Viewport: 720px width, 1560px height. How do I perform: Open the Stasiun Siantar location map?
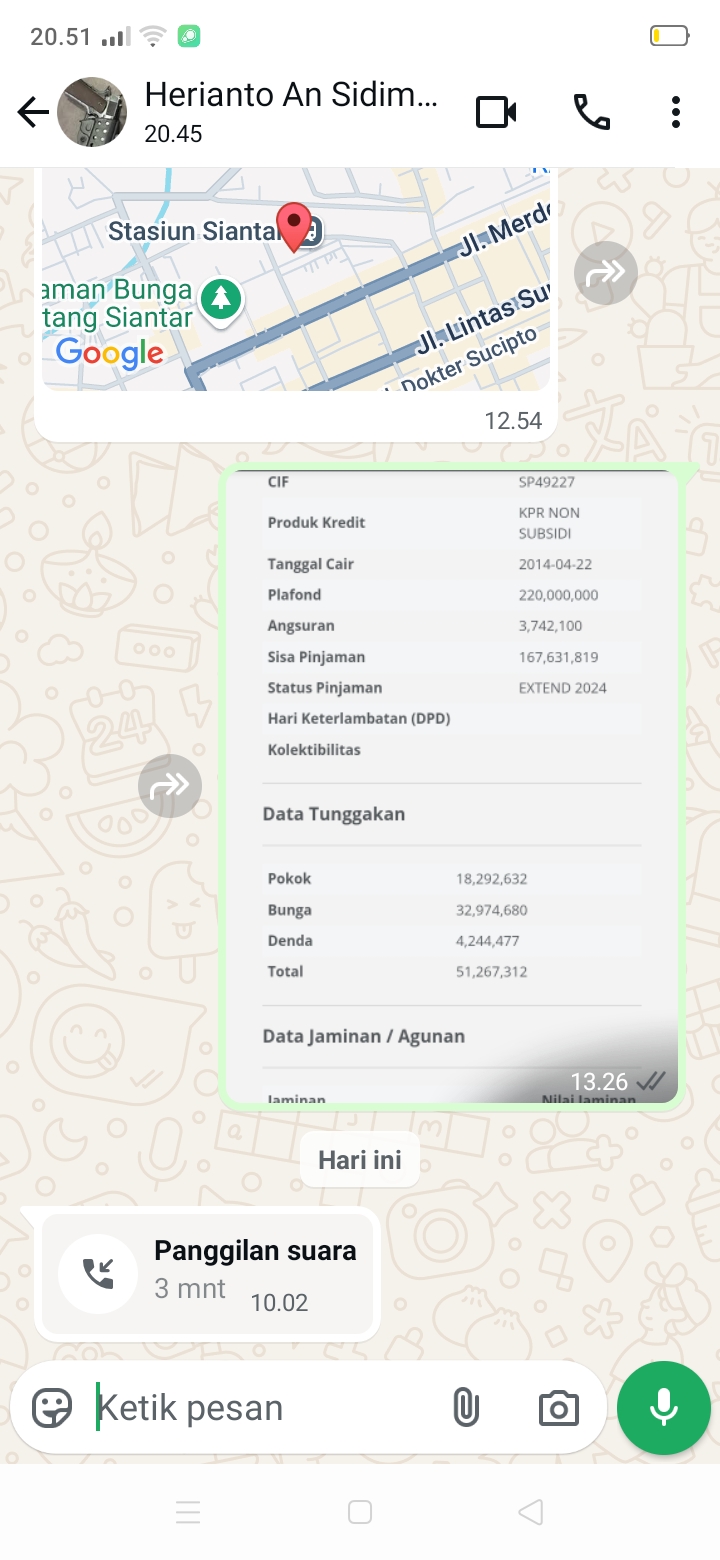click(x=296, y=280)
